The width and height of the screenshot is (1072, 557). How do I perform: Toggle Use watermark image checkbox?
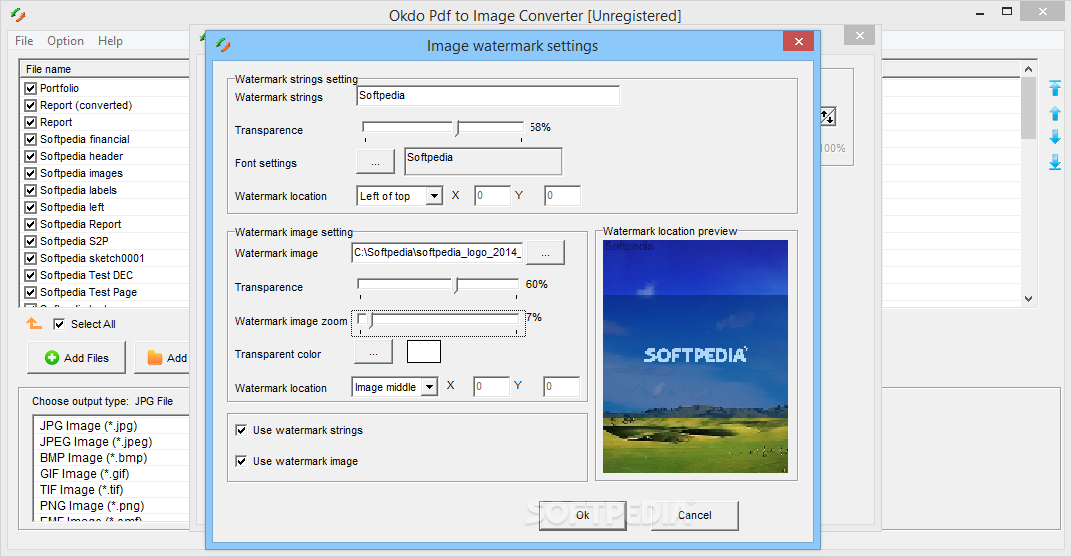tap(241, 461)
